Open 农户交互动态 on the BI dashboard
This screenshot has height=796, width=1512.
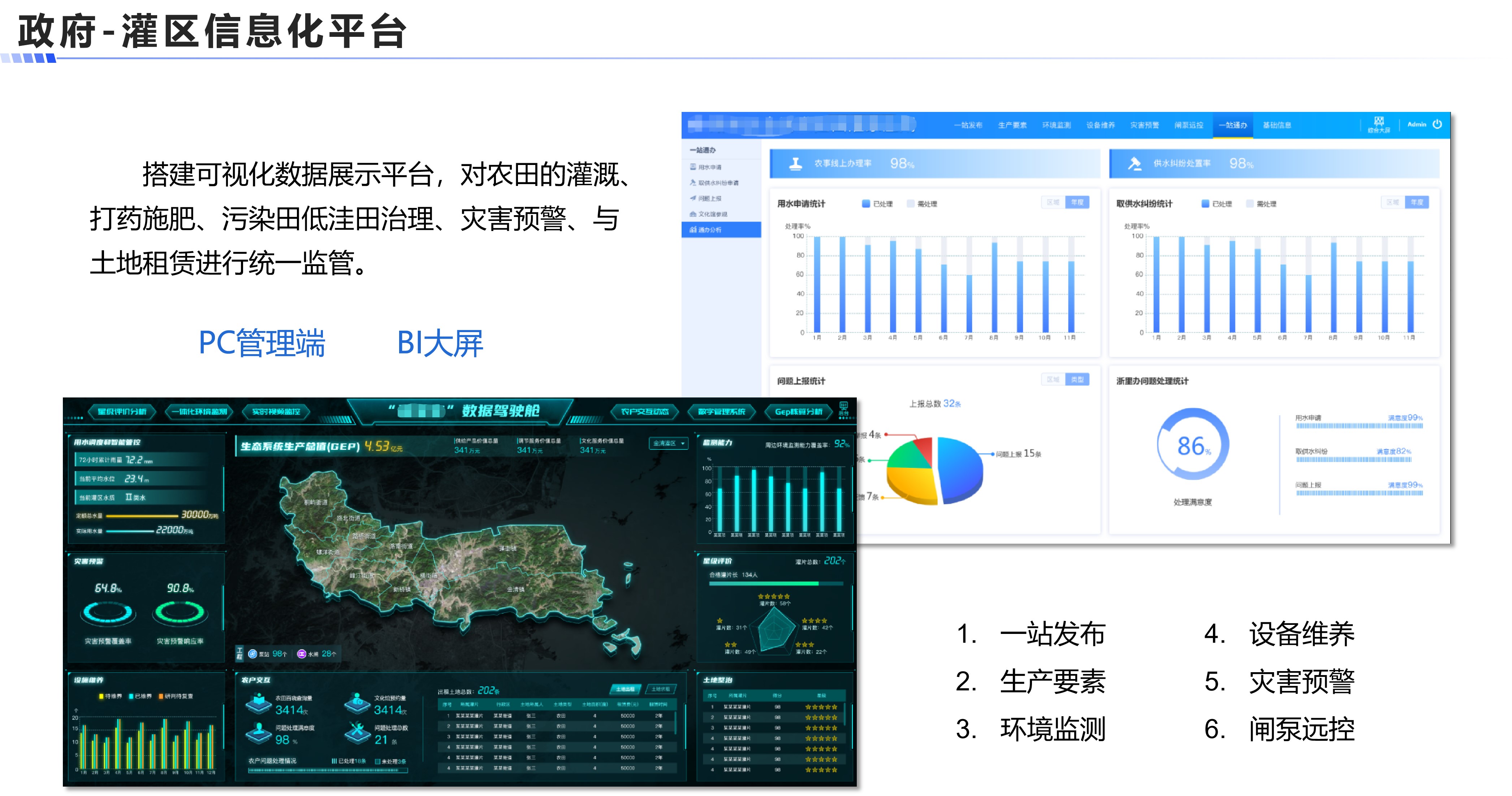coord(644,412)
